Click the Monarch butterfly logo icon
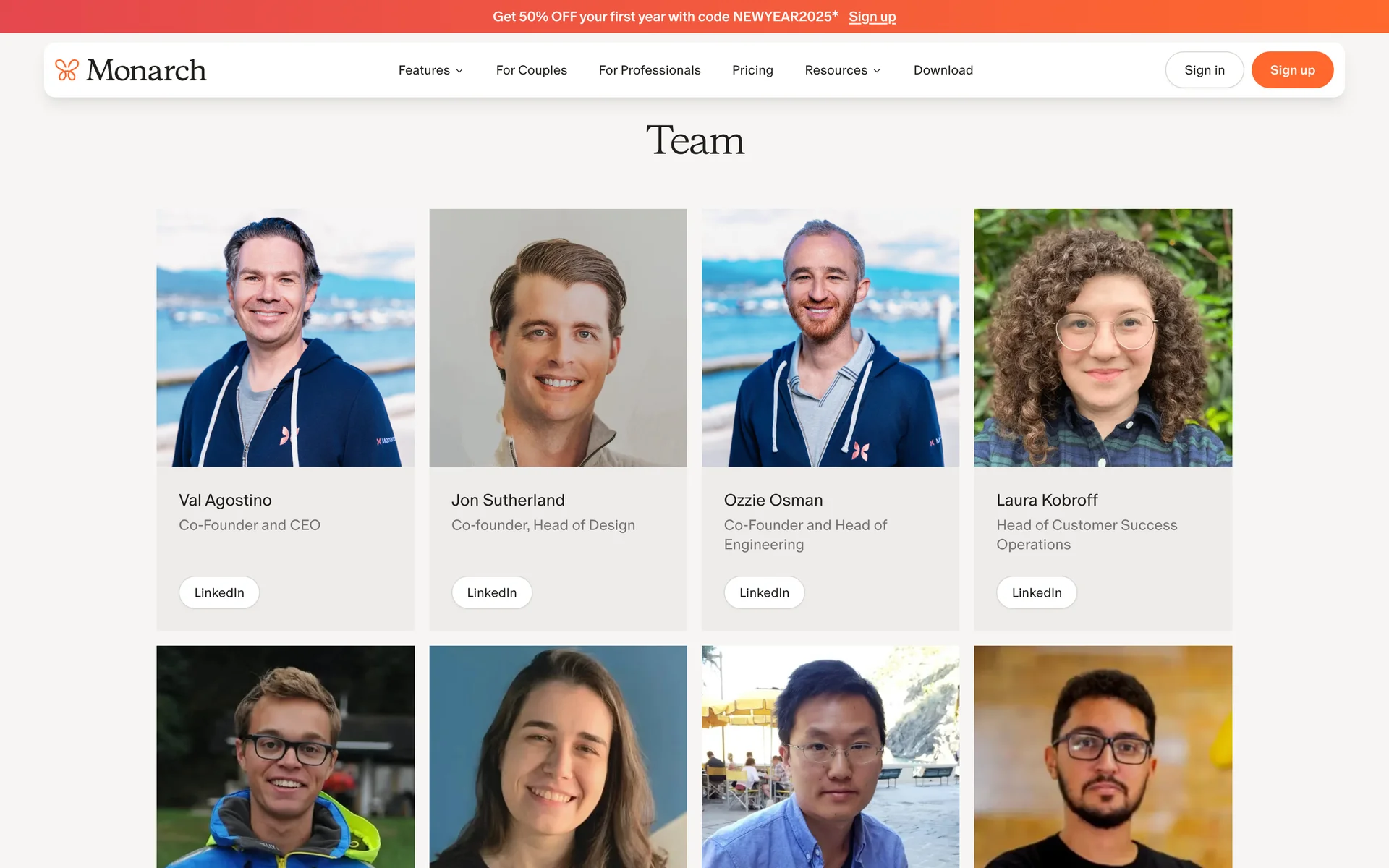1389x868 pixels. click(67, 70)
